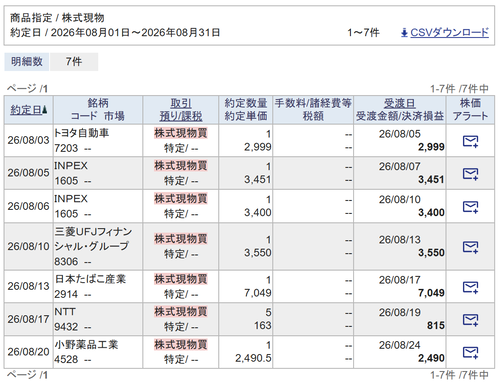The image size is (500, 384).
Task: Sort by 預り/課税 header link
Action: 181,116
